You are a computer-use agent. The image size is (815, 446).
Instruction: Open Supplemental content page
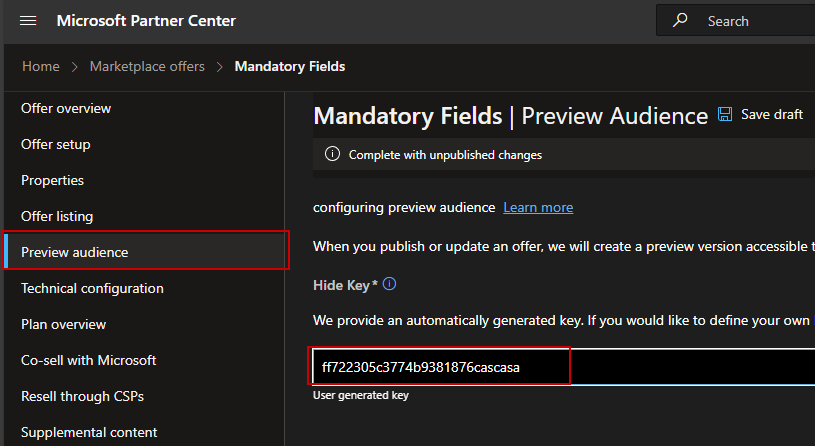click(89, 432)
